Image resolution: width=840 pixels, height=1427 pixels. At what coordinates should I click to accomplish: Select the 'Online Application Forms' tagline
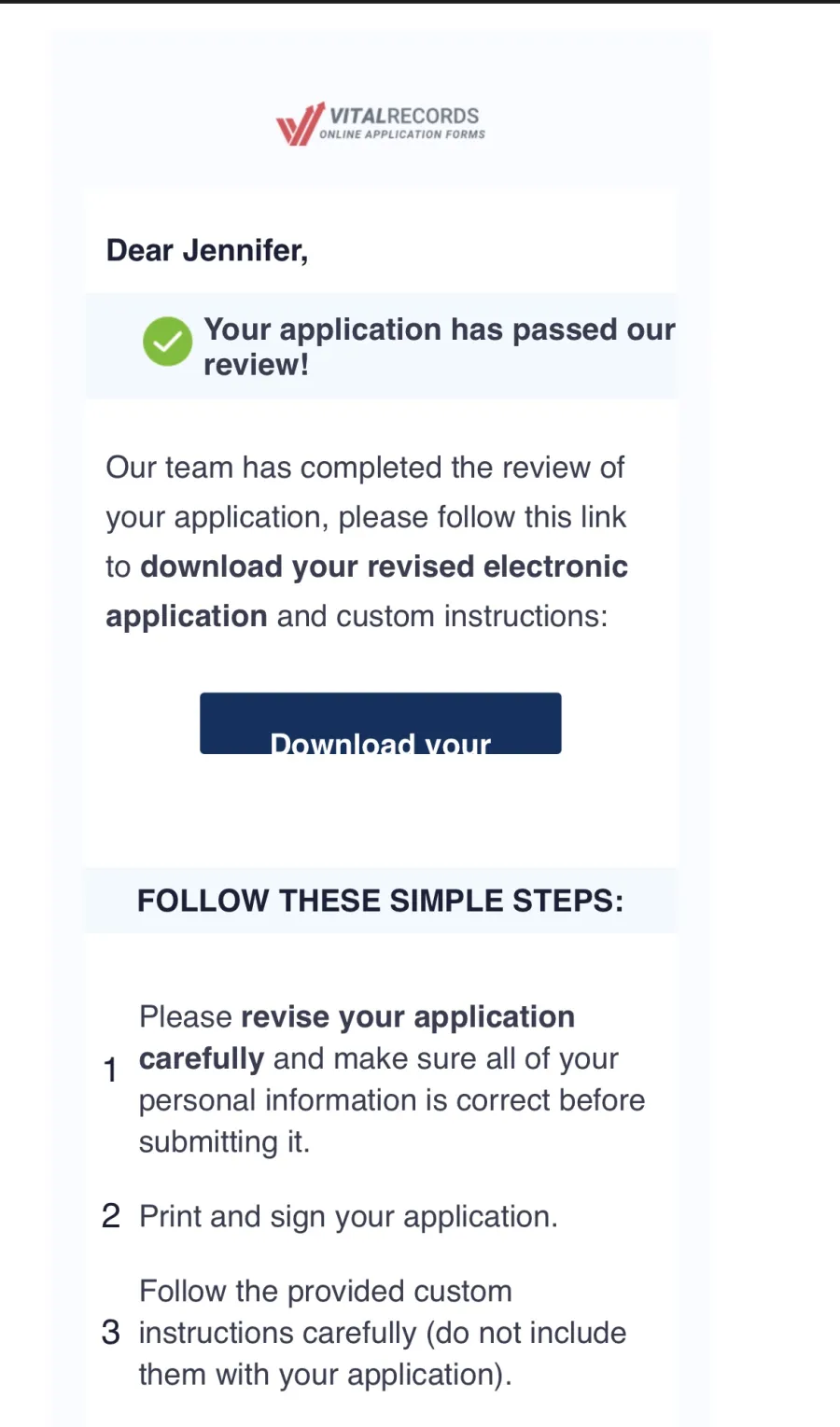coord(402,134)
